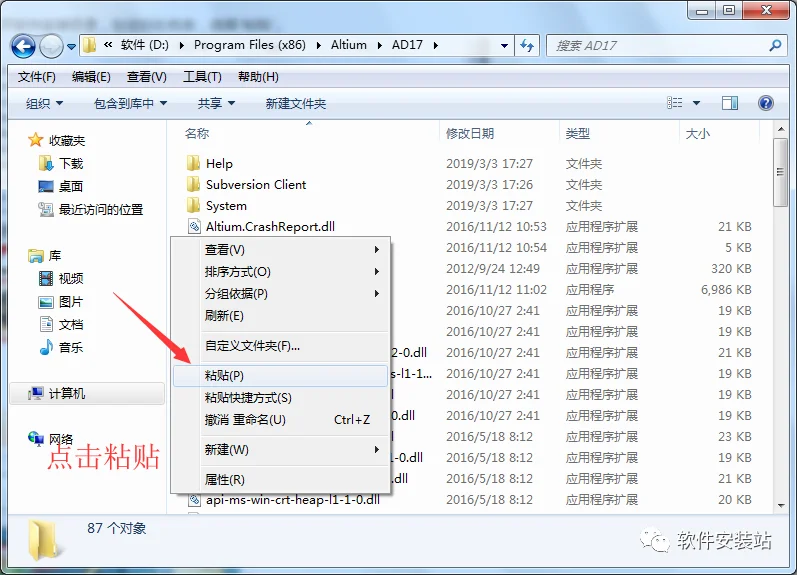797x575 pixels.
Task: Open the 帮助(H) menu
Action: tap(258, 77)
